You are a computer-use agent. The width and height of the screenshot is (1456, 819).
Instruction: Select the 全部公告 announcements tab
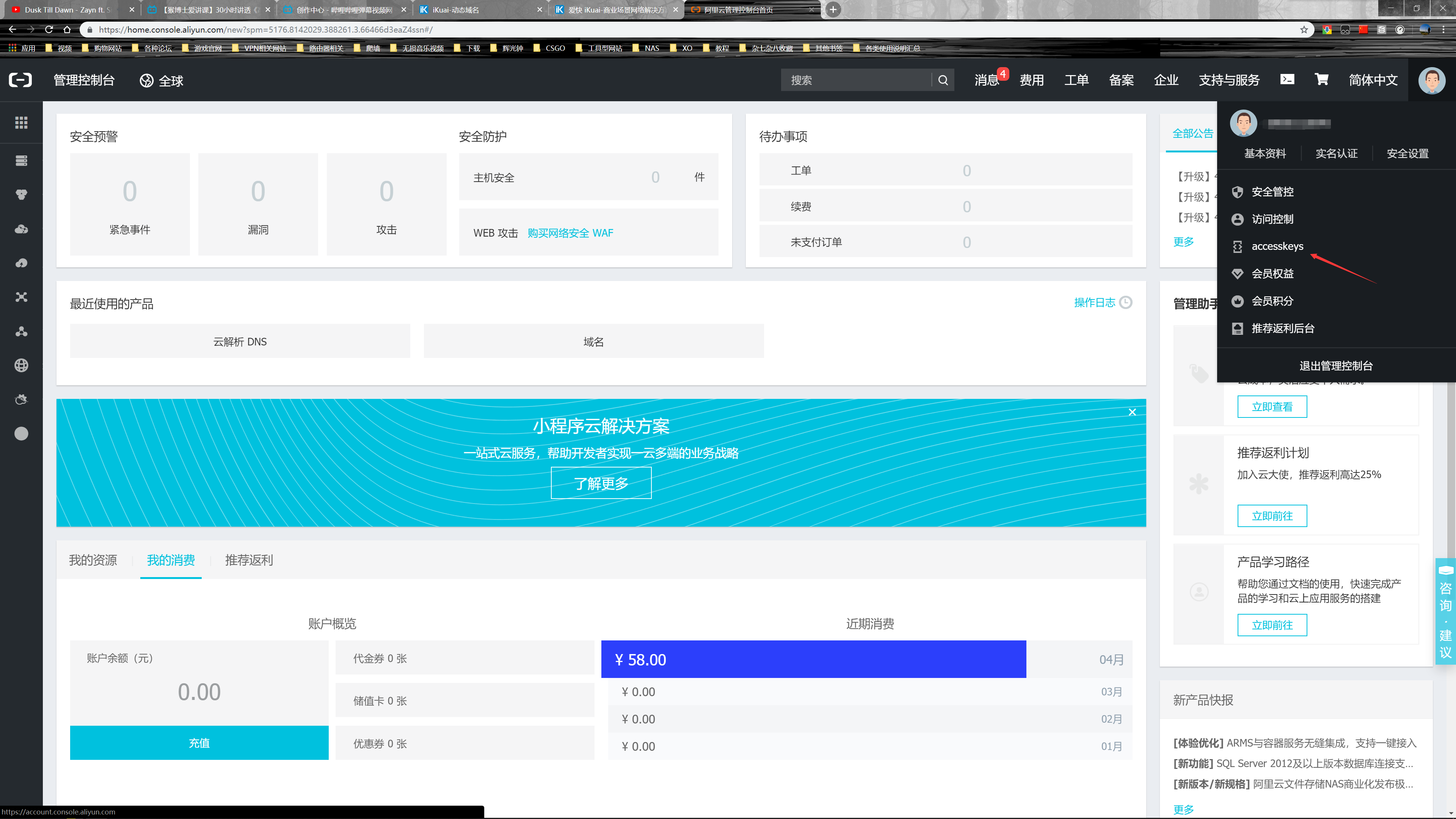coord(1192,133)
